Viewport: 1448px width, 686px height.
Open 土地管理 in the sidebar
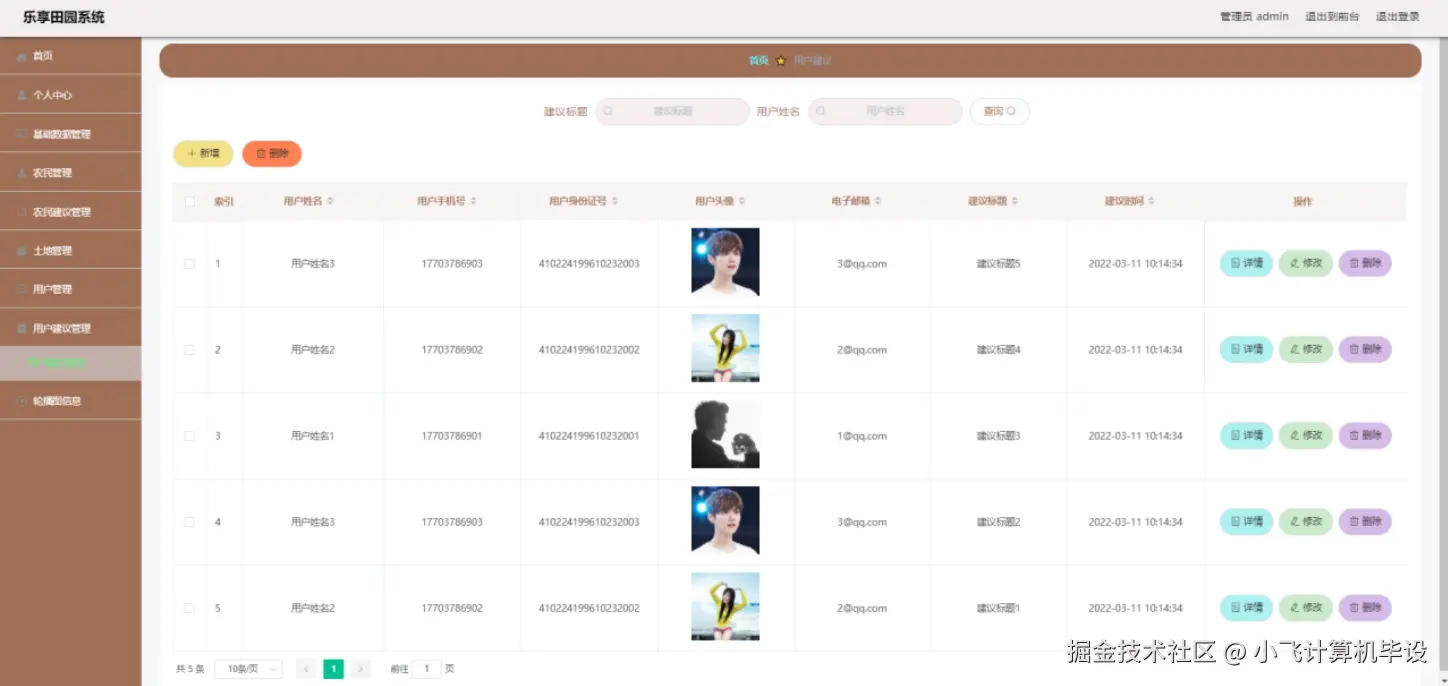tap(70, 251)
